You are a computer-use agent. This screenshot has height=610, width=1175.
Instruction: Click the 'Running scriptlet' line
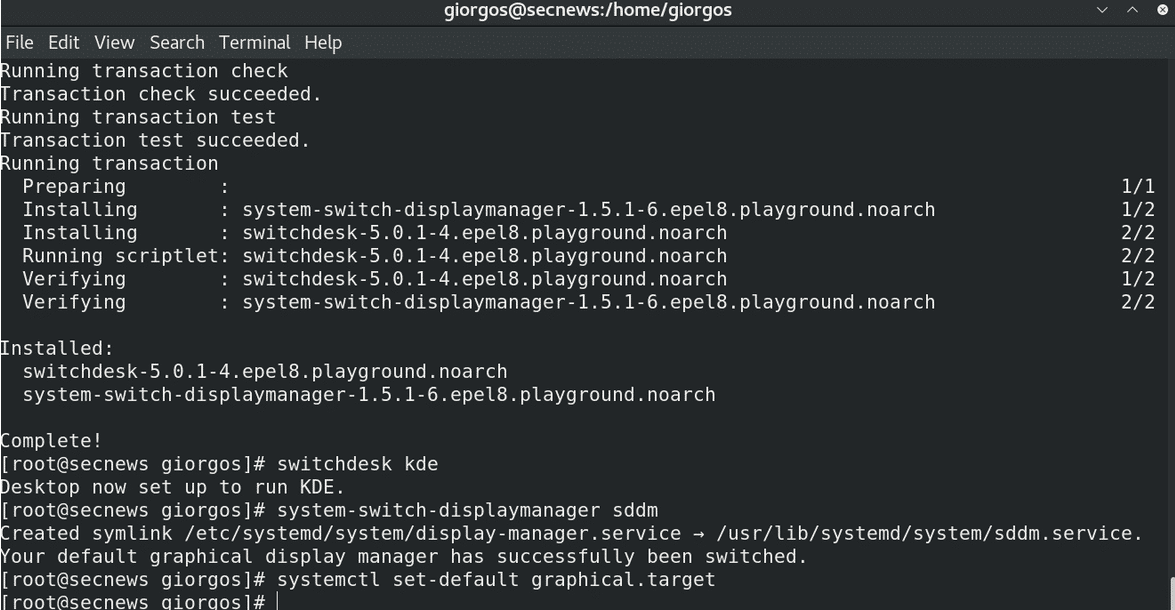coord(588,256)
